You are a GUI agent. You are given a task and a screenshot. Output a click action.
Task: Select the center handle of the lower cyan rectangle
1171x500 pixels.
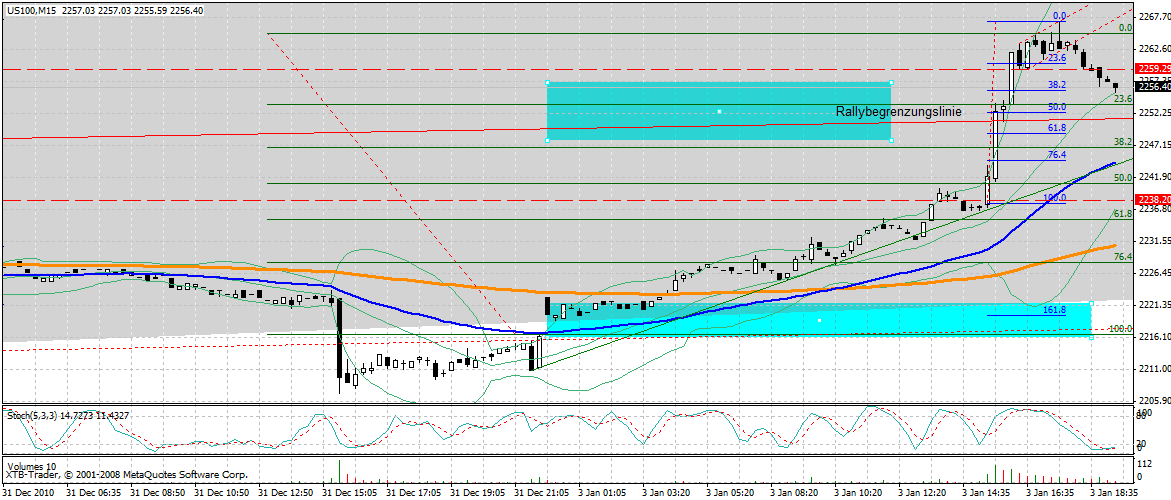(x=819, y=320)
